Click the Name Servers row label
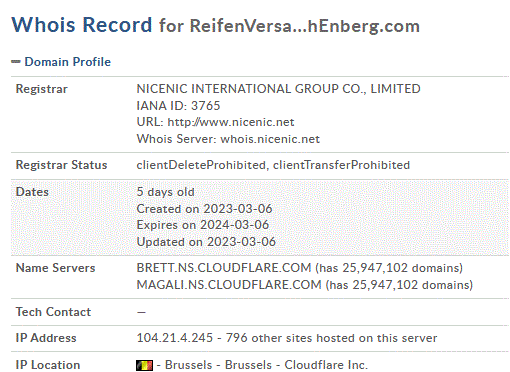Viewport: 510px width, 372px height. click(x=55, y=268)
